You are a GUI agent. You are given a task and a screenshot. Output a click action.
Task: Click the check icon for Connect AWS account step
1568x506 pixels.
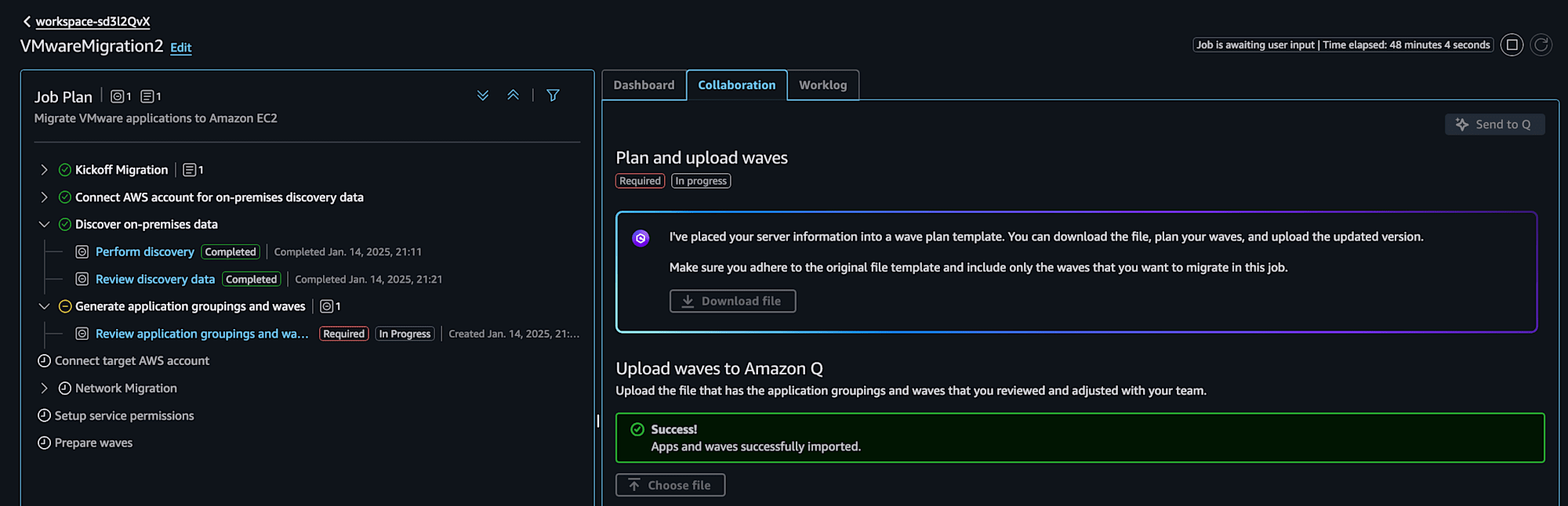(65, 197)
